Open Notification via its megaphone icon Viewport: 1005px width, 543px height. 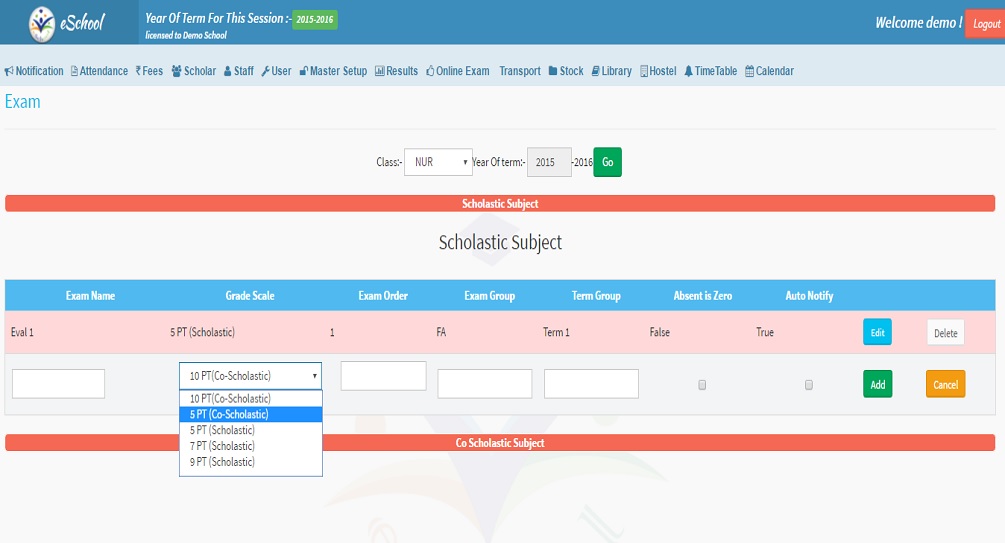(9, 71)
